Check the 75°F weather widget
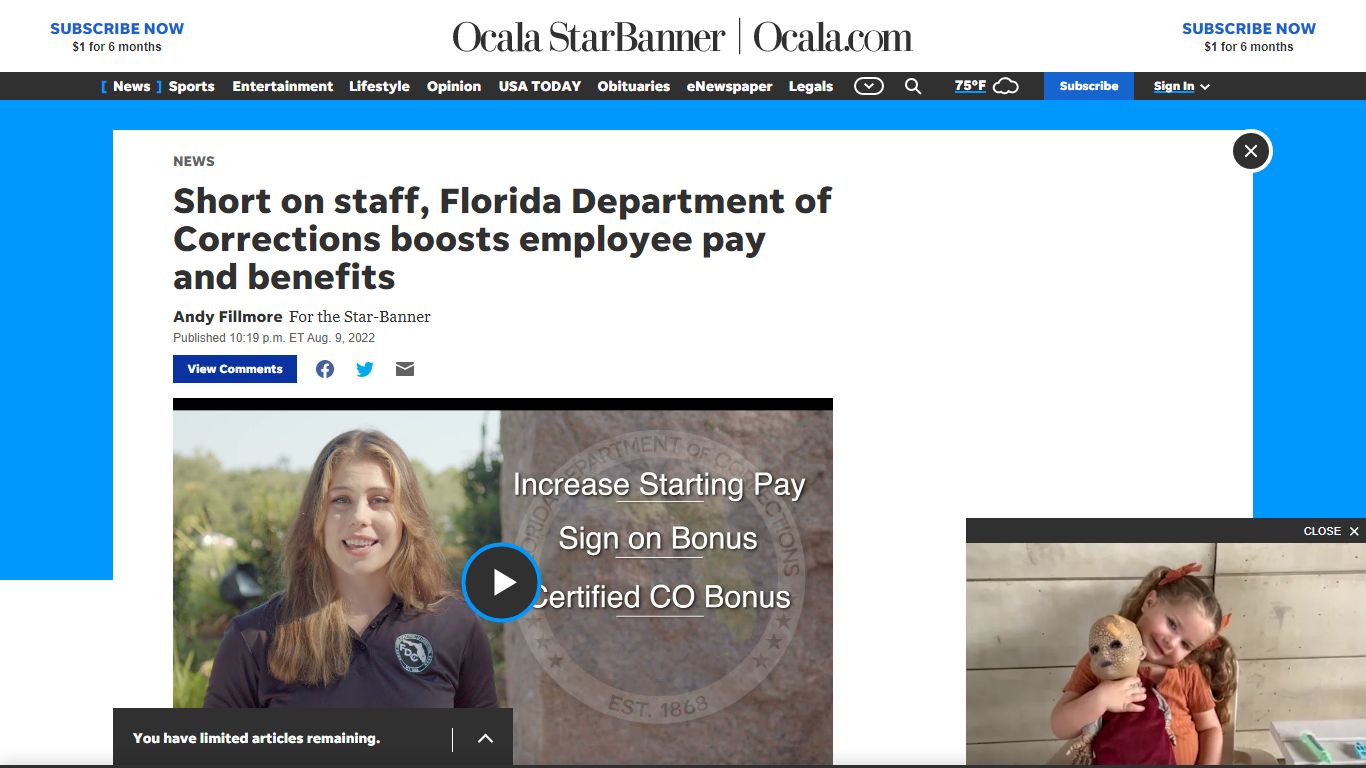1366x768 pixels. (x=986, y=86)
